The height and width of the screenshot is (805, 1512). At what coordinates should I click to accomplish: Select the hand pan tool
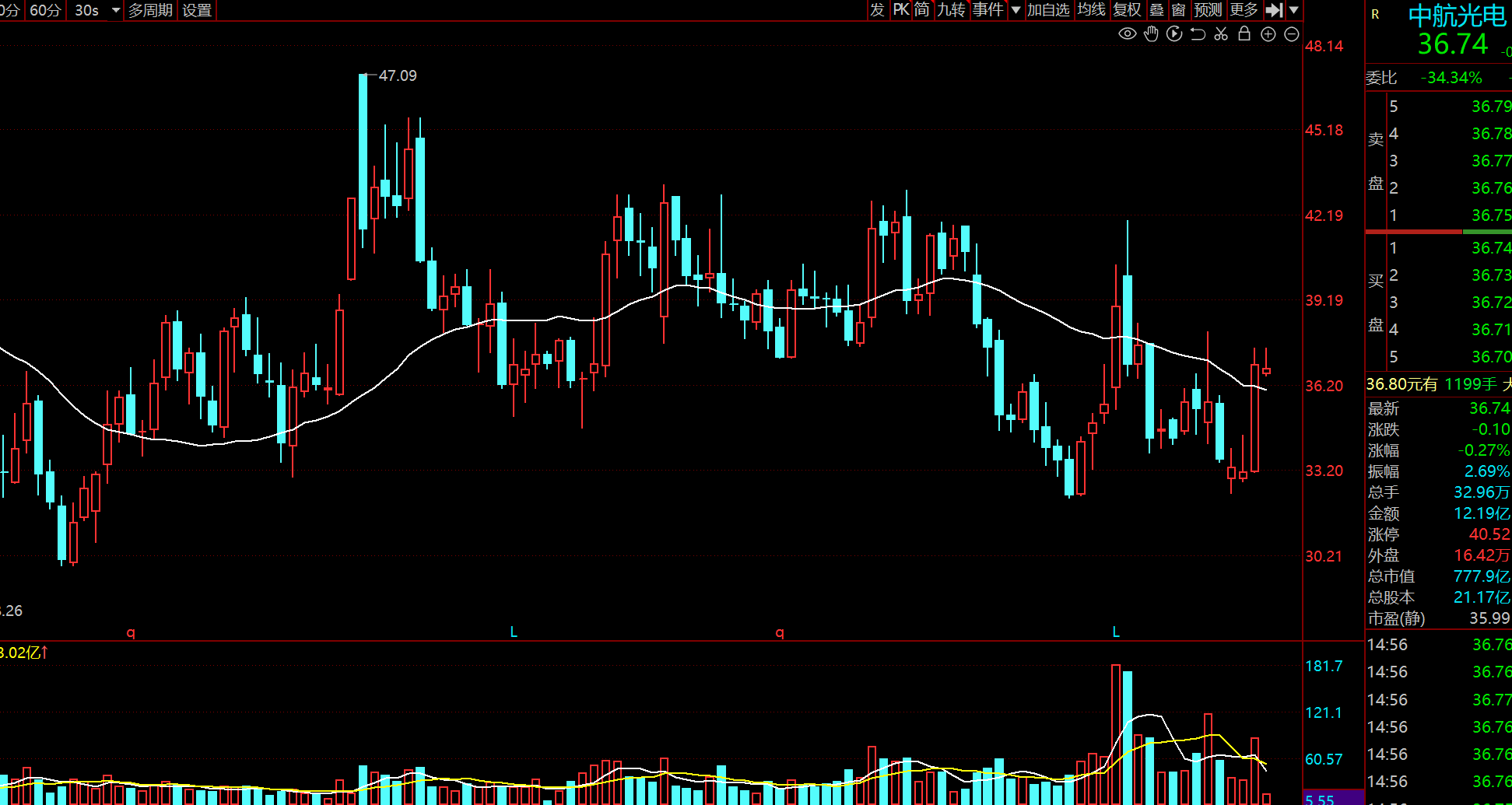pyautogui.click(x=1151, y=33)
